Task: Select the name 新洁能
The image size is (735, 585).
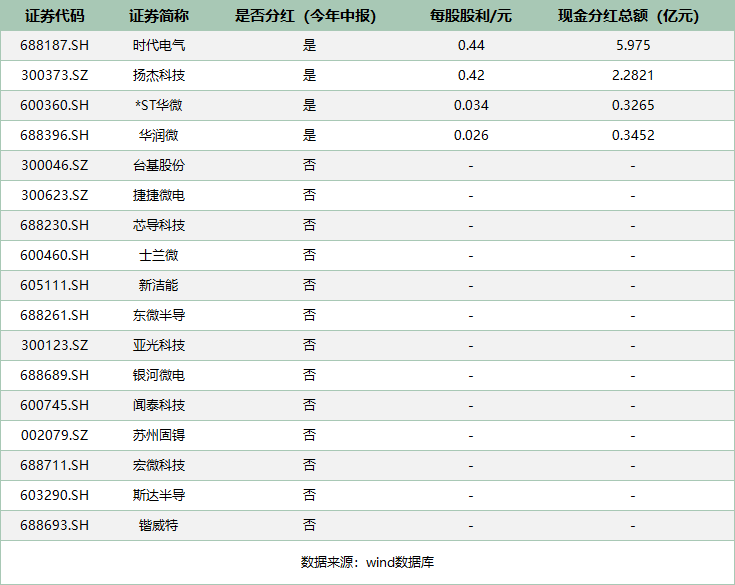Action: pyautogui.click(x=159, y=285)
